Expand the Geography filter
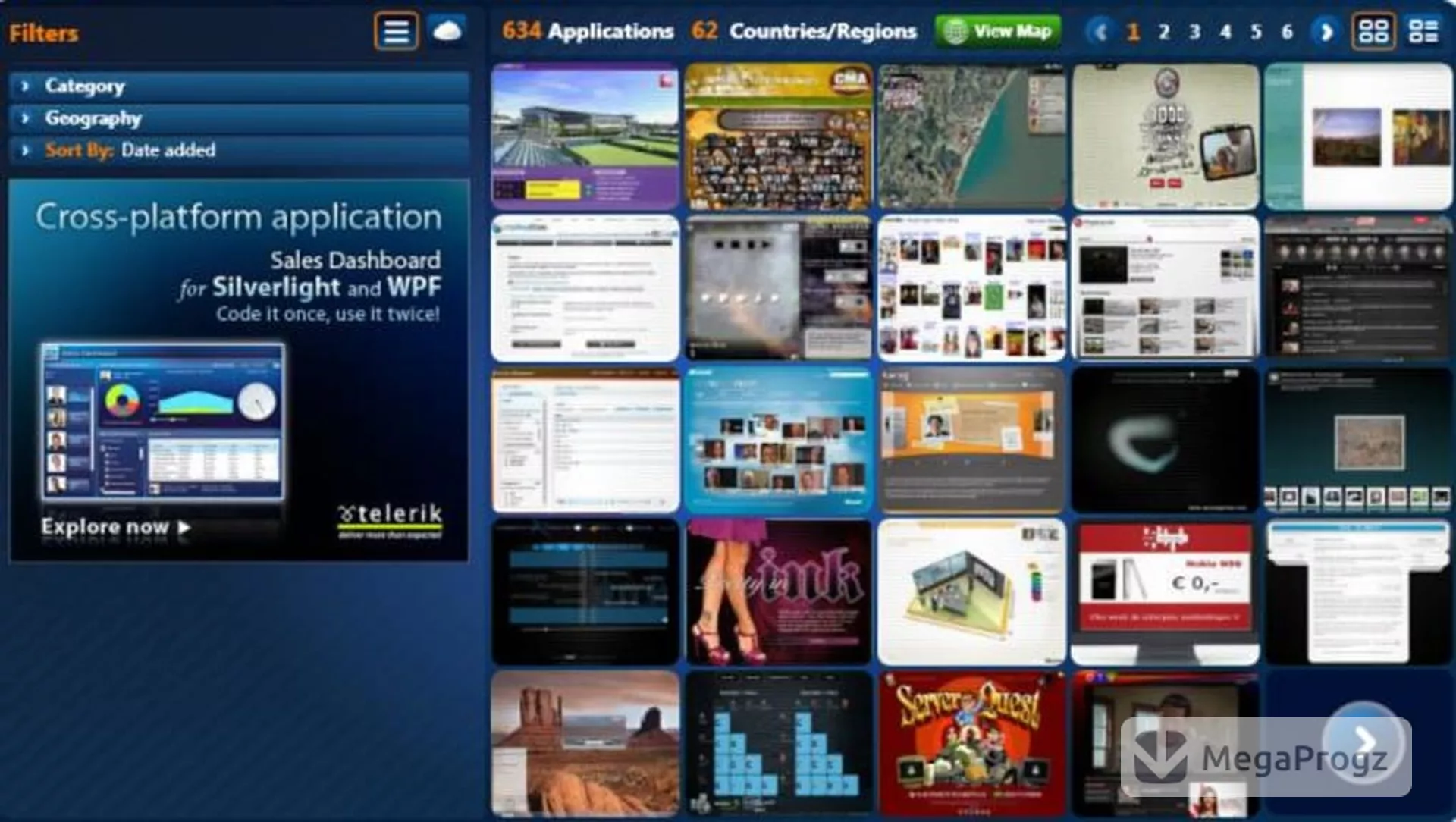 (239, 118)
